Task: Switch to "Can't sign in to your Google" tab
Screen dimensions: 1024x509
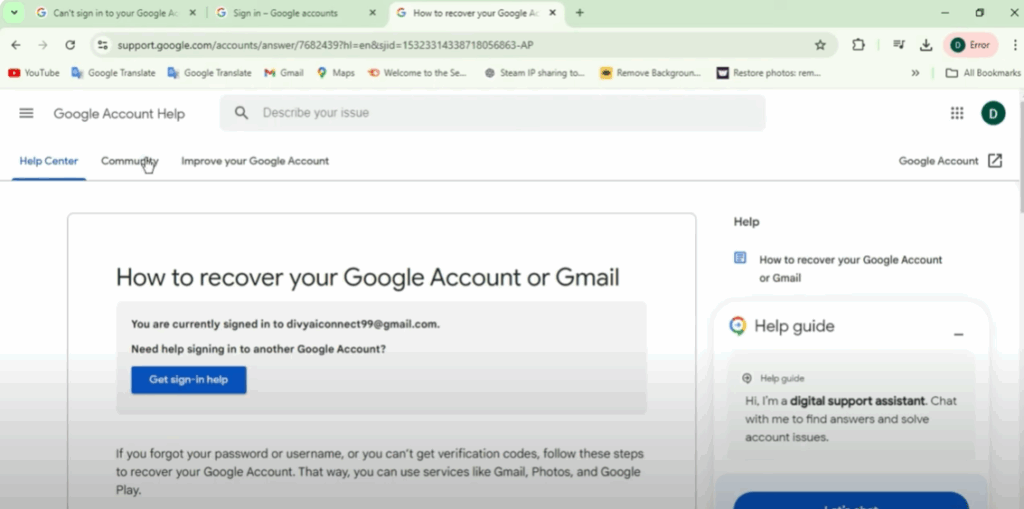Action: click(118, 13)
